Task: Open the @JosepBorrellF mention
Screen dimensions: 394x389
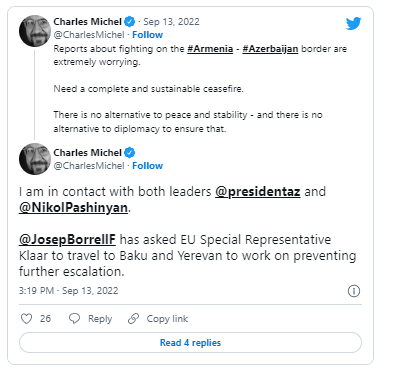Action: [x=67, y=240]
